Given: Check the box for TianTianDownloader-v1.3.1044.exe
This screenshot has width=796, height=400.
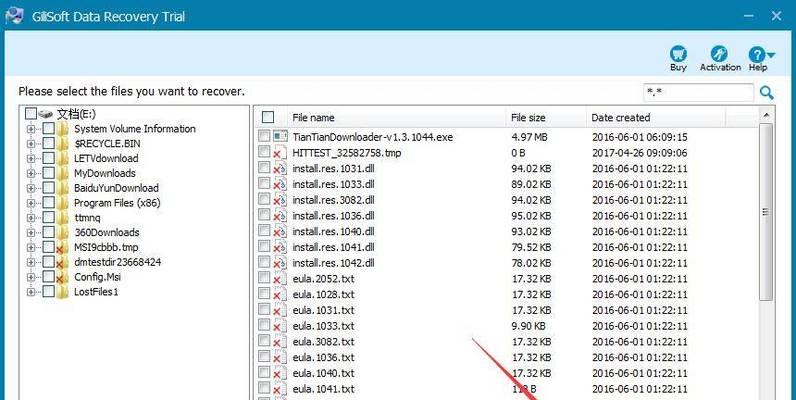Looking at the screenshot, I should (x=264, y=136).
